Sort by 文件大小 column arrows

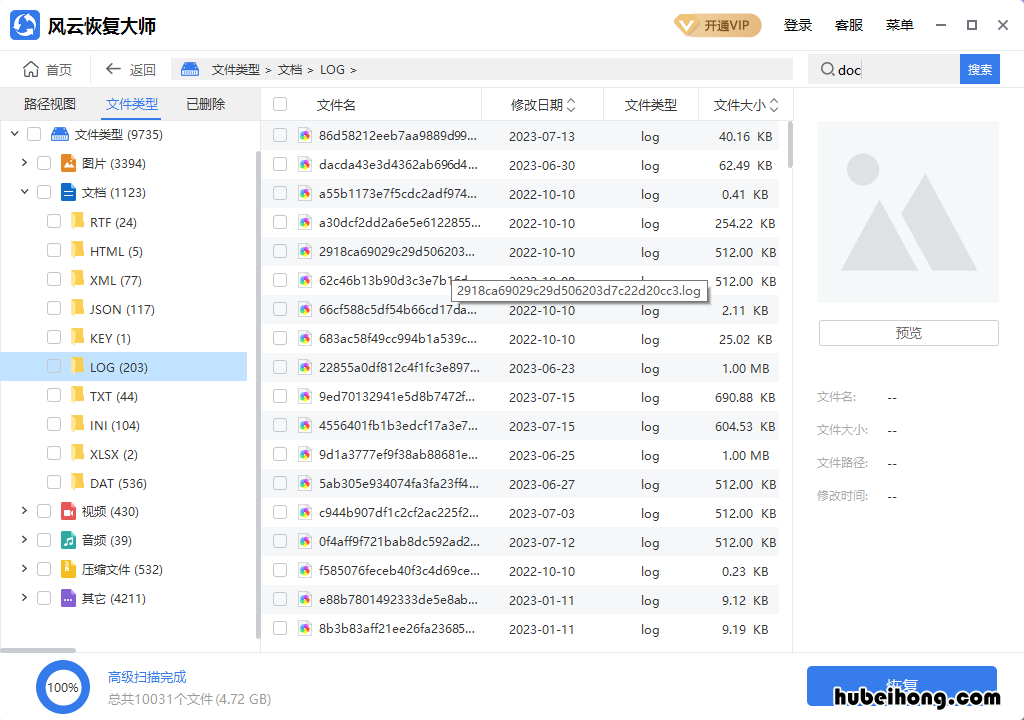[774, 105]
